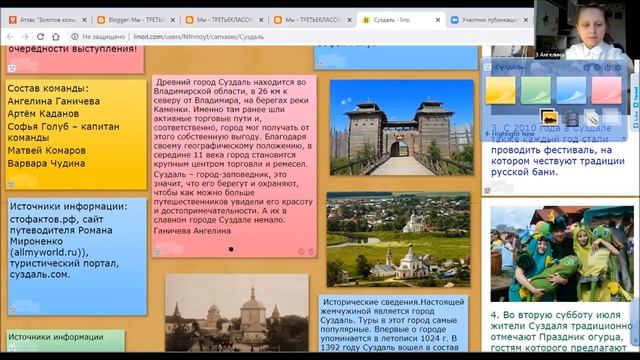
Task: Open the aerial Suzdal churches photo
Action: (398, 240)
